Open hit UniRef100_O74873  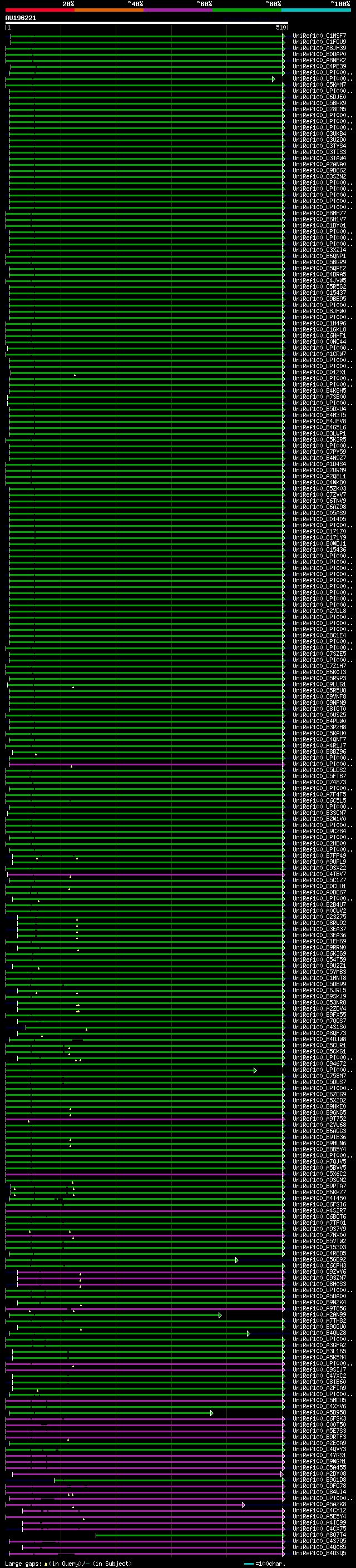319,782
